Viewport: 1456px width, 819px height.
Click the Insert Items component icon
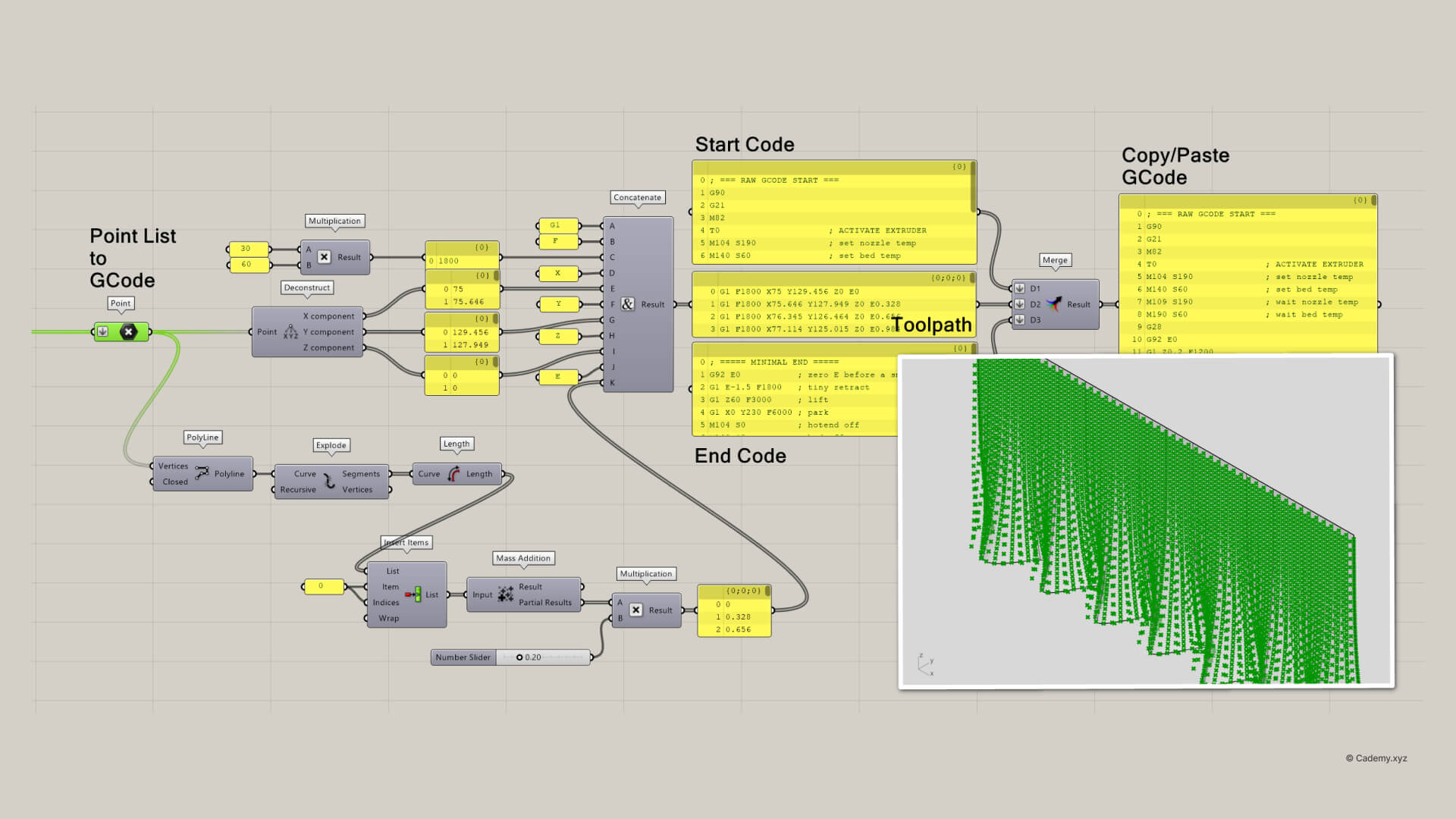413,595
